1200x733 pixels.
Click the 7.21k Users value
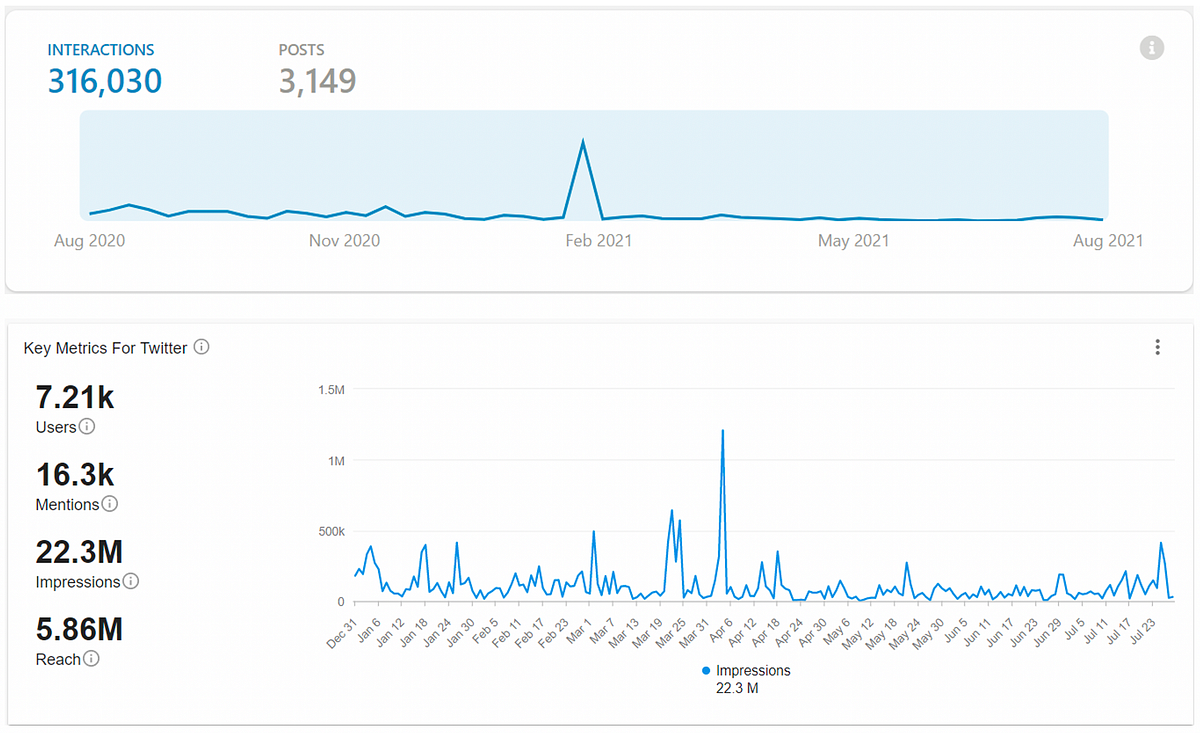[x=75, y=397]
